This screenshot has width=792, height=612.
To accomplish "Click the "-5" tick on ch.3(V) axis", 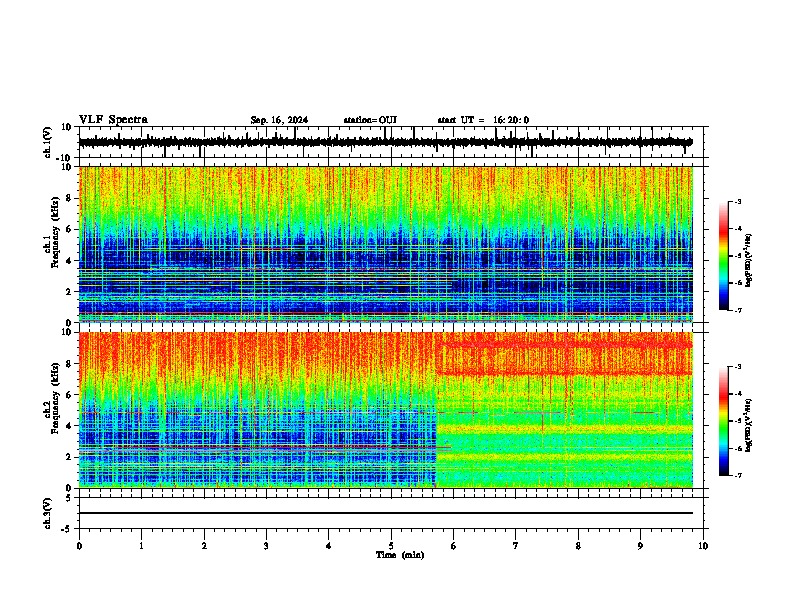I will point(68,529).
